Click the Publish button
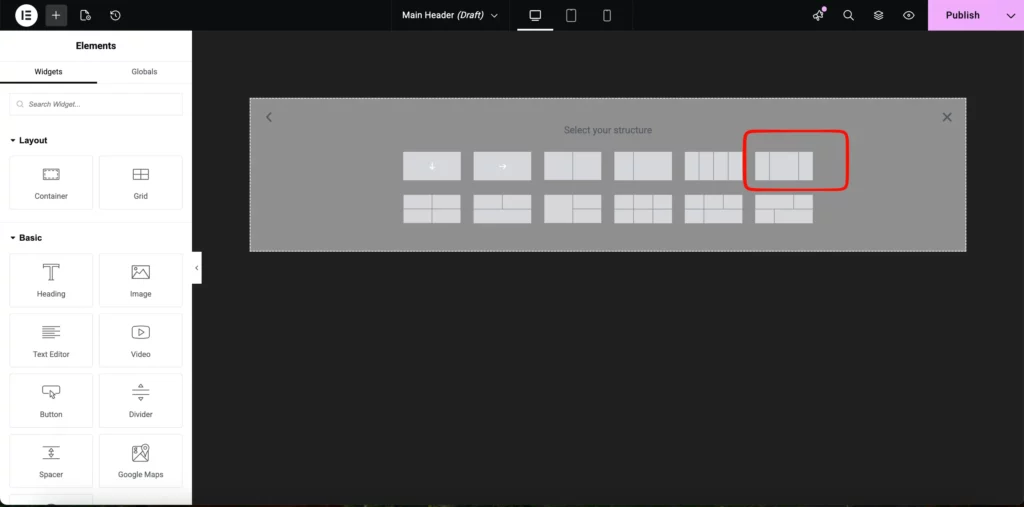The height and width of the screenshot is (507, 1024). tap(962, 15)
